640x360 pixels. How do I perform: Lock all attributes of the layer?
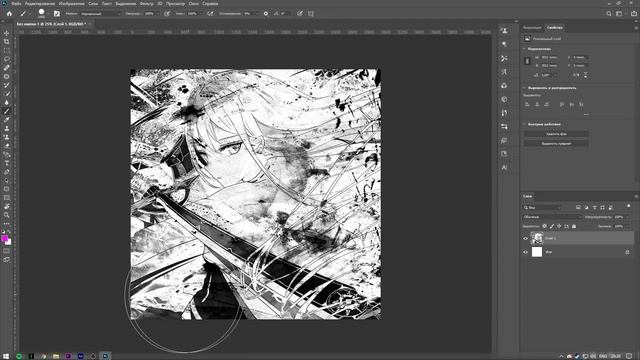point(574,226)
